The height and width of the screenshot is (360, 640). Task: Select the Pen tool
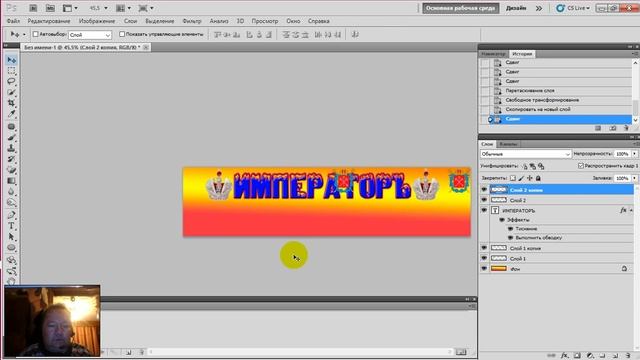point(11,215)
